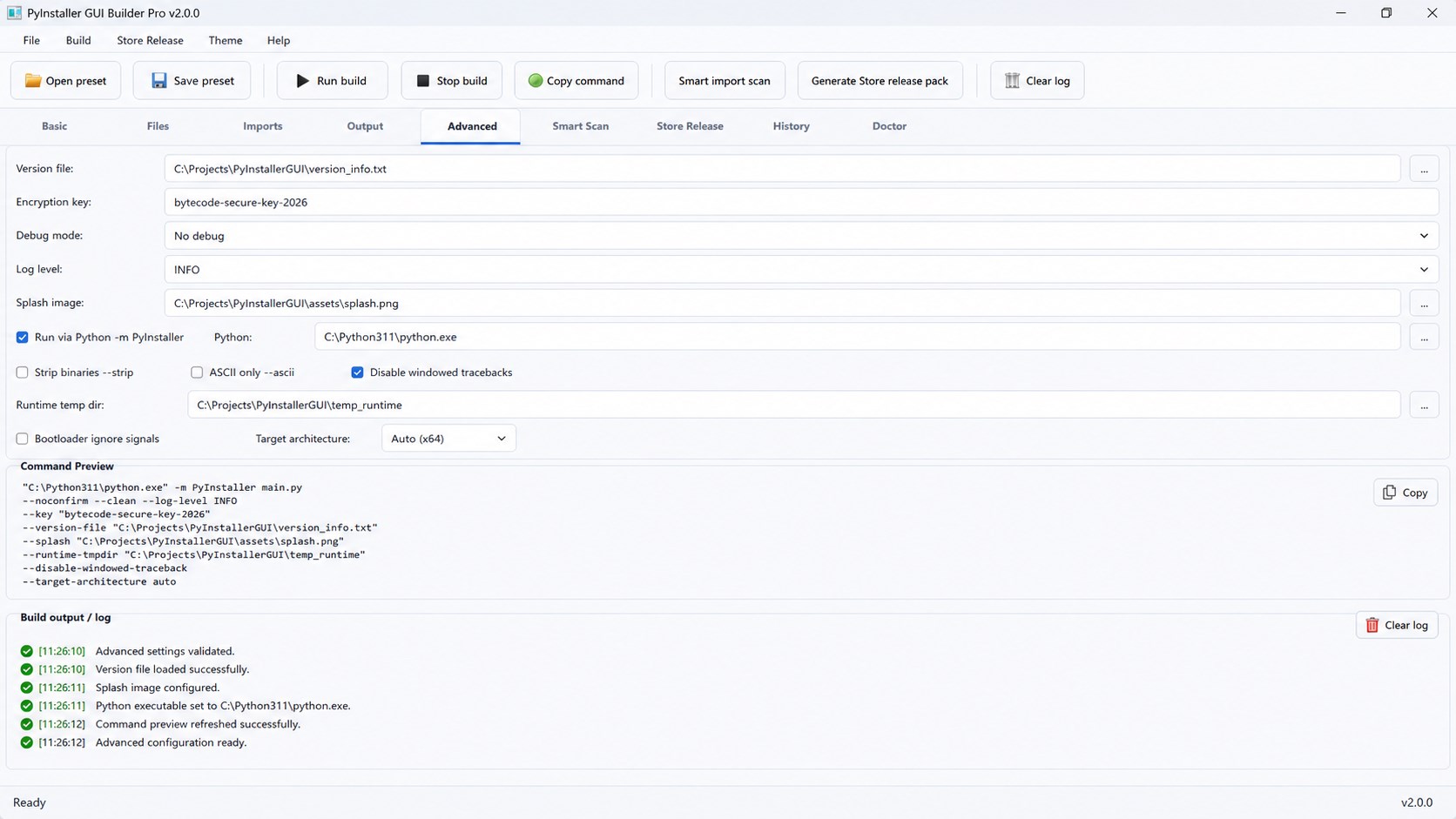Open the Log level dropdown

[801, 270]
